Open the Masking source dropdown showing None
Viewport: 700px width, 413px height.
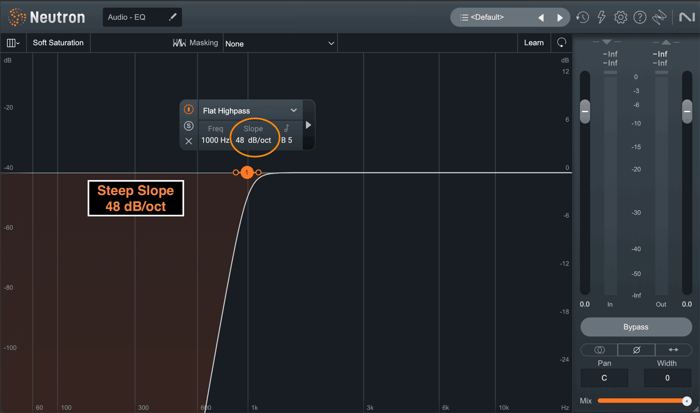point(280,44)
